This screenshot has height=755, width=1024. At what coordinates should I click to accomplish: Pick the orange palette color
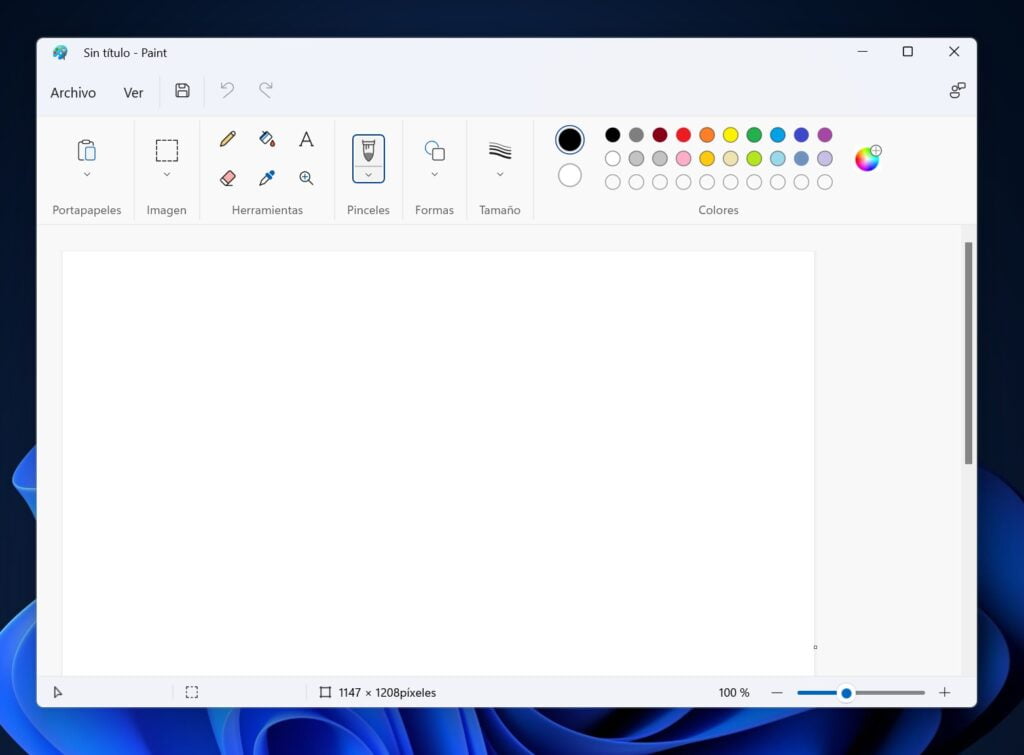(x=707, y=135)
